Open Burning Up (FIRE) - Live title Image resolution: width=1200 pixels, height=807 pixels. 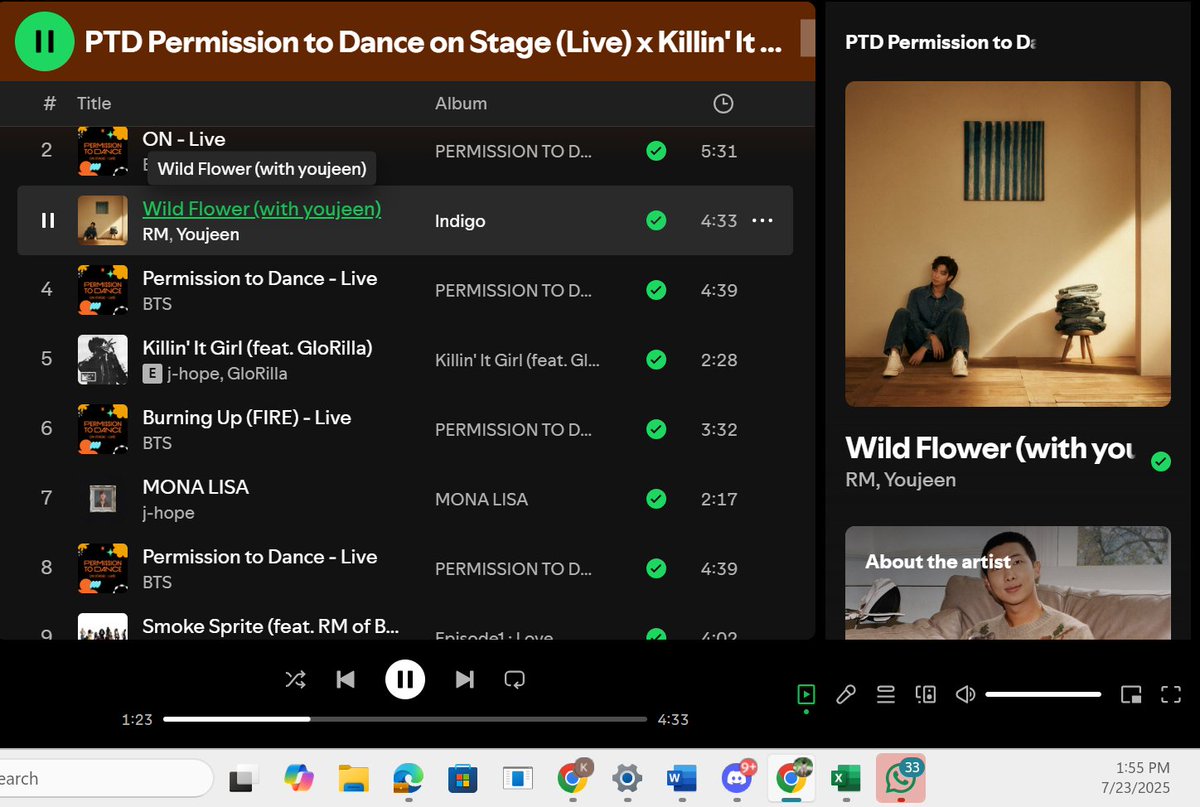pos(247,417)
